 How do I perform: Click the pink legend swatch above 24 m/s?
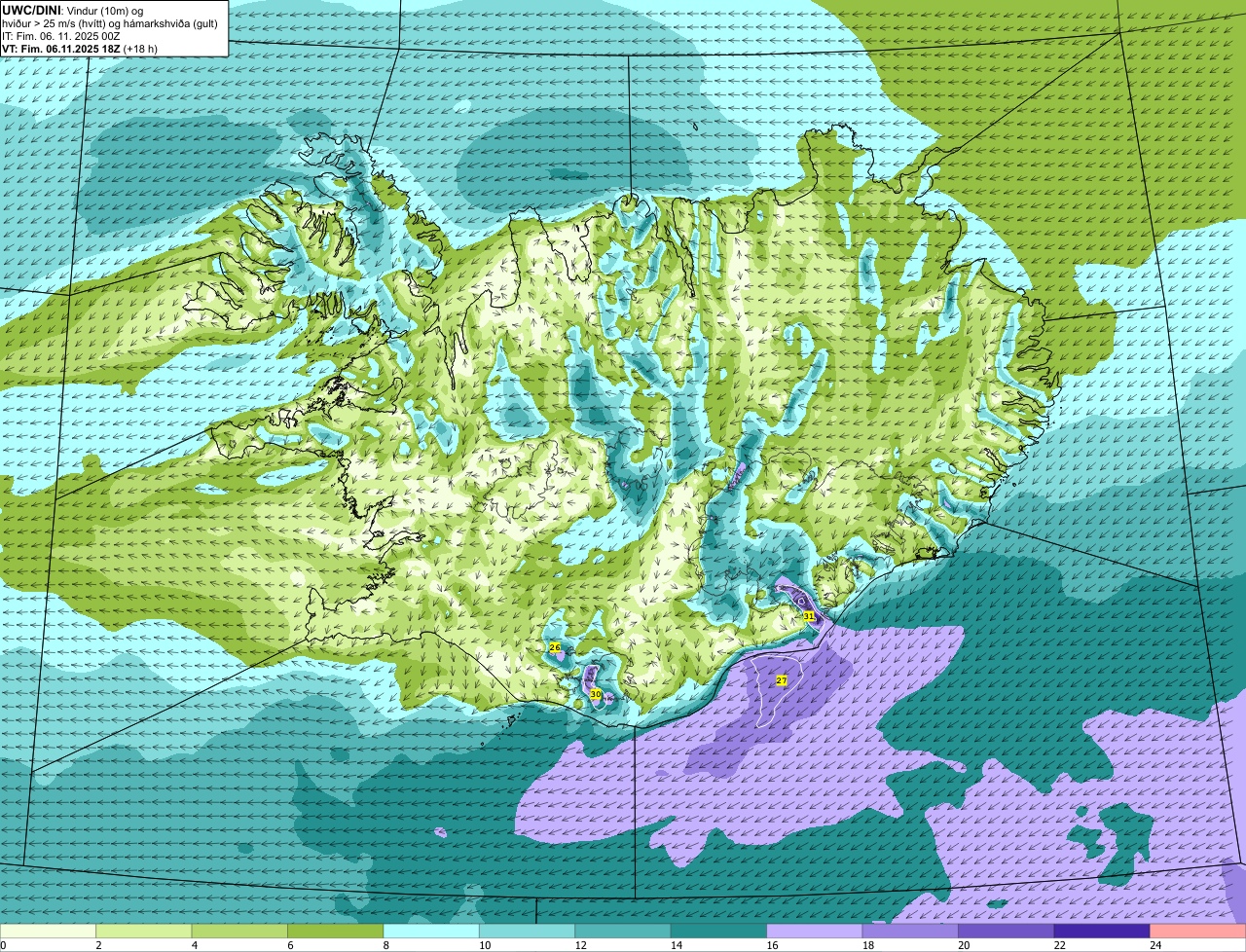(1198, 932)
